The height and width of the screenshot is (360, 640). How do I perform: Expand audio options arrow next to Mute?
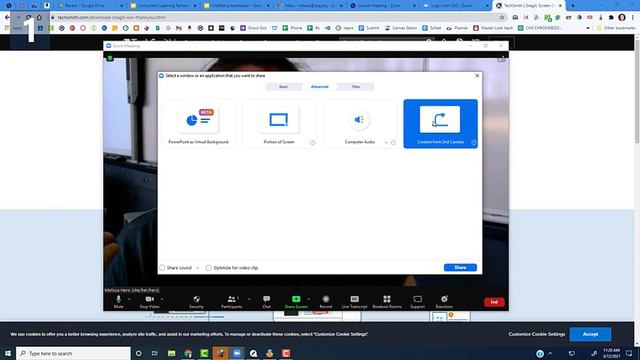click(129, 299)
